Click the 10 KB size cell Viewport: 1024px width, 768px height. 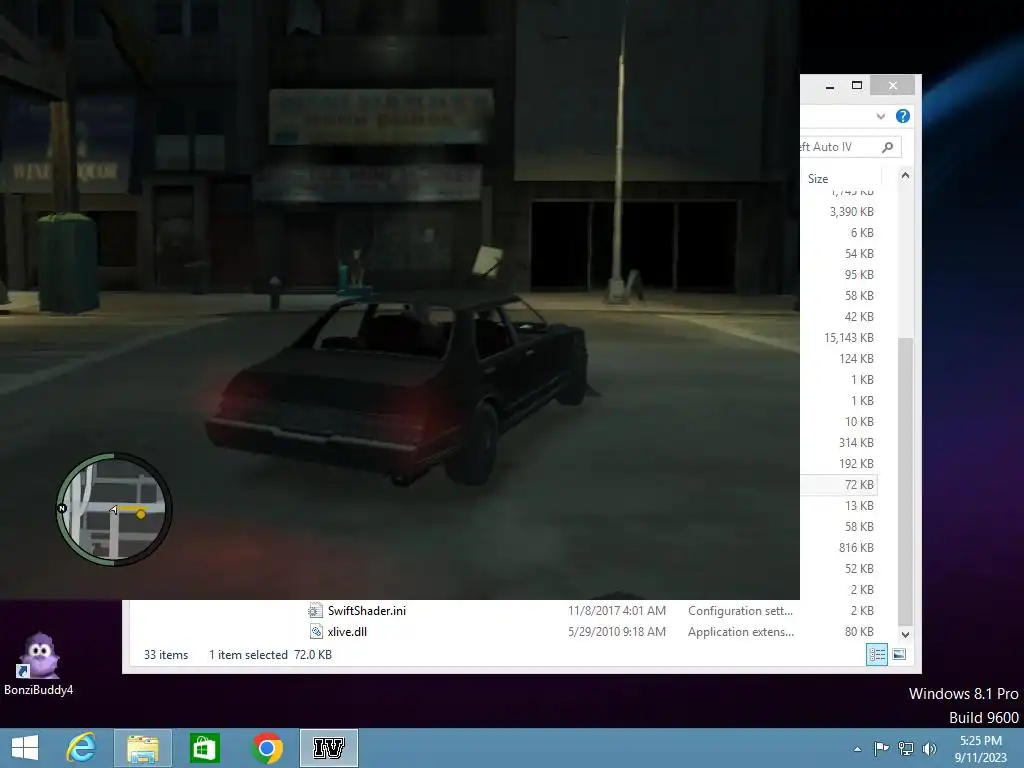coord(859,422)
